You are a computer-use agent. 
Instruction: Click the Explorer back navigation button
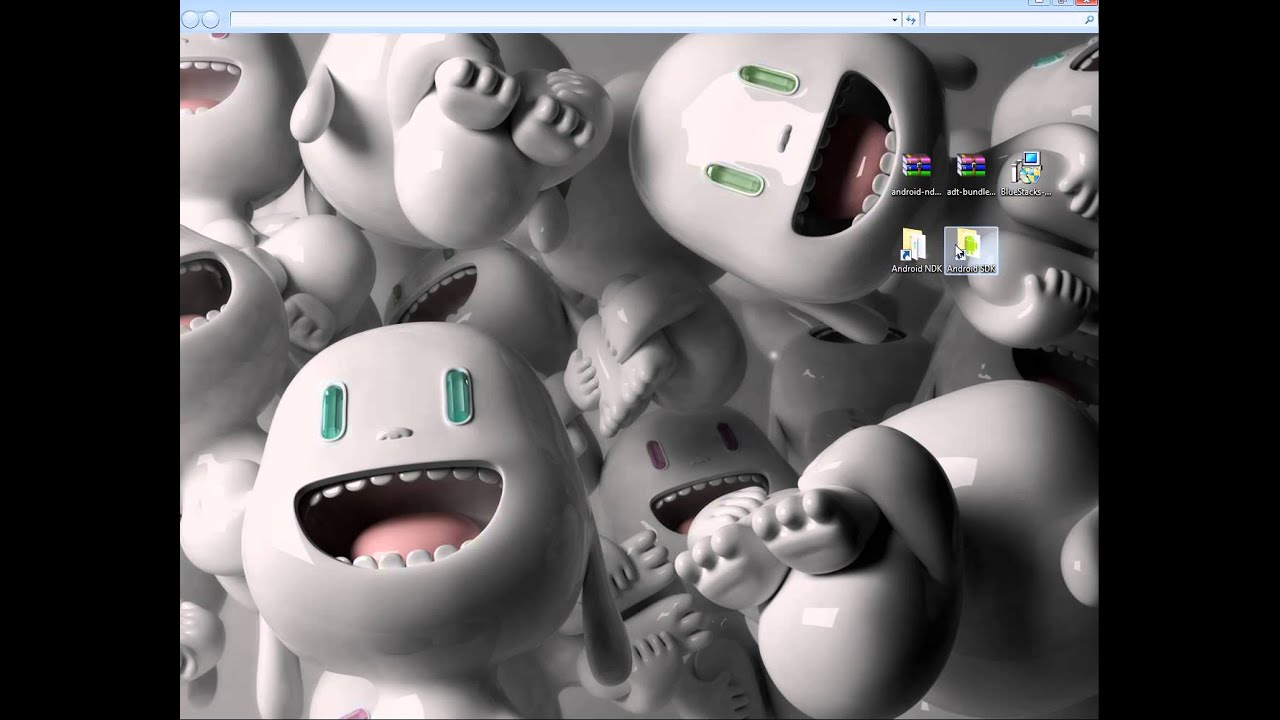coord(191,19)
